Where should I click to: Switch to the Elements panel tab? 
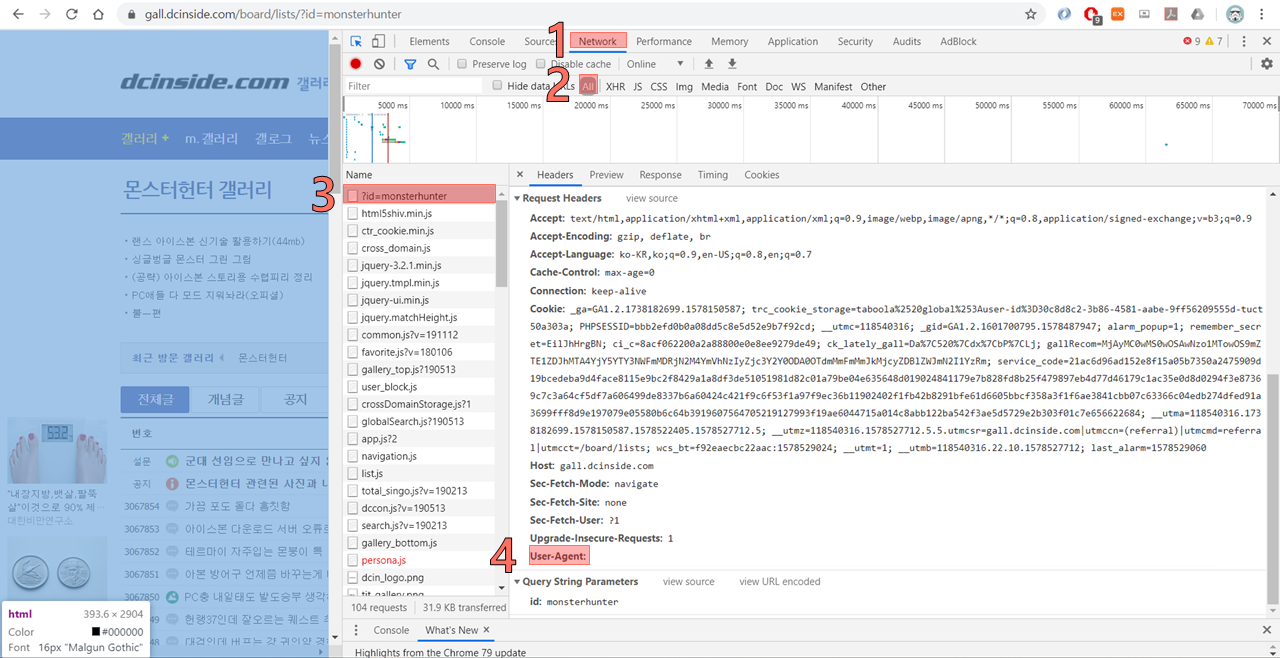429,41
